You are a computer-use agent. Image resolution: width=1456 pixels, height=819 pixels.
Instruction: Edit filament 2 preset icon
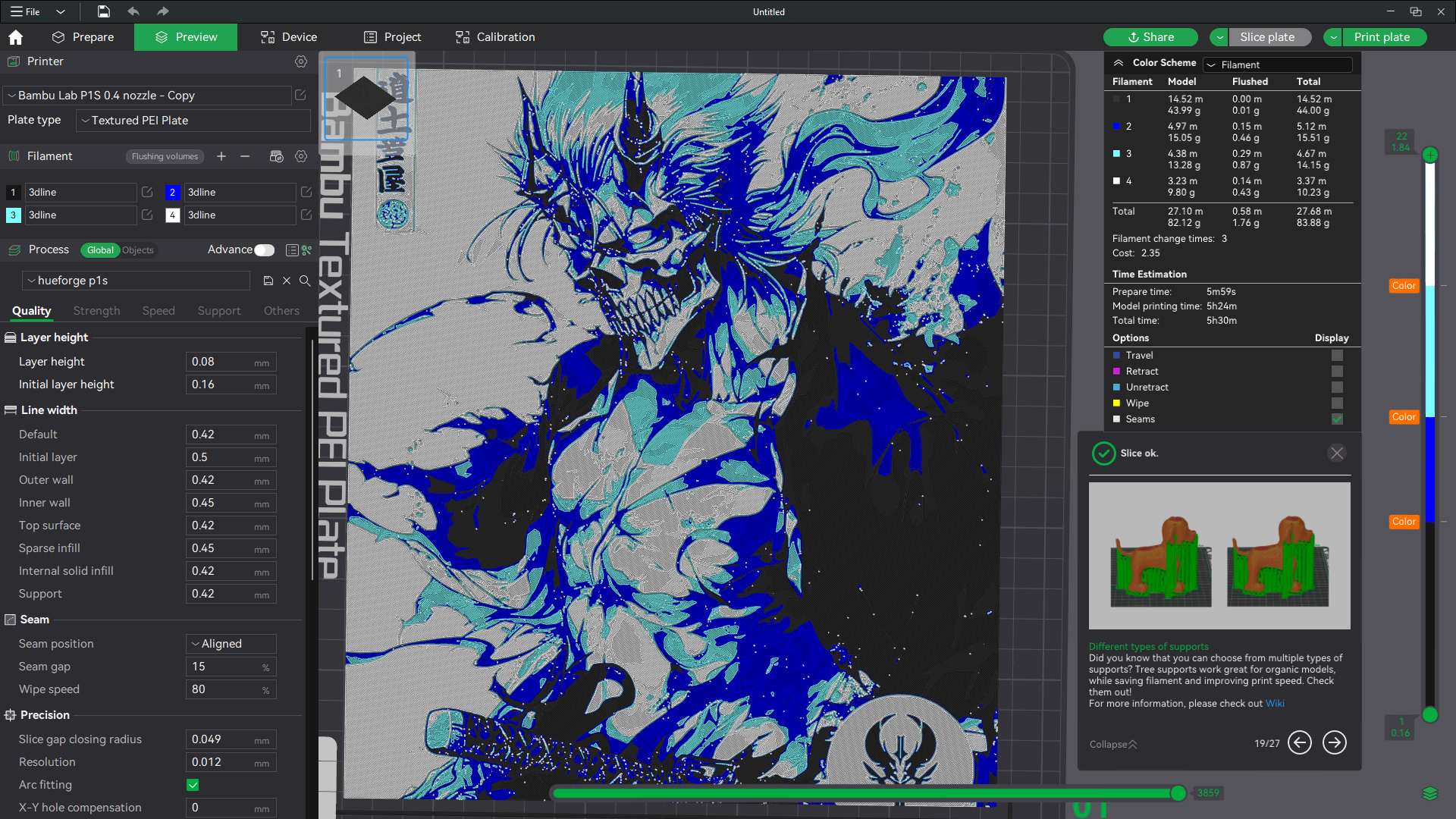[x=306, y=193]
